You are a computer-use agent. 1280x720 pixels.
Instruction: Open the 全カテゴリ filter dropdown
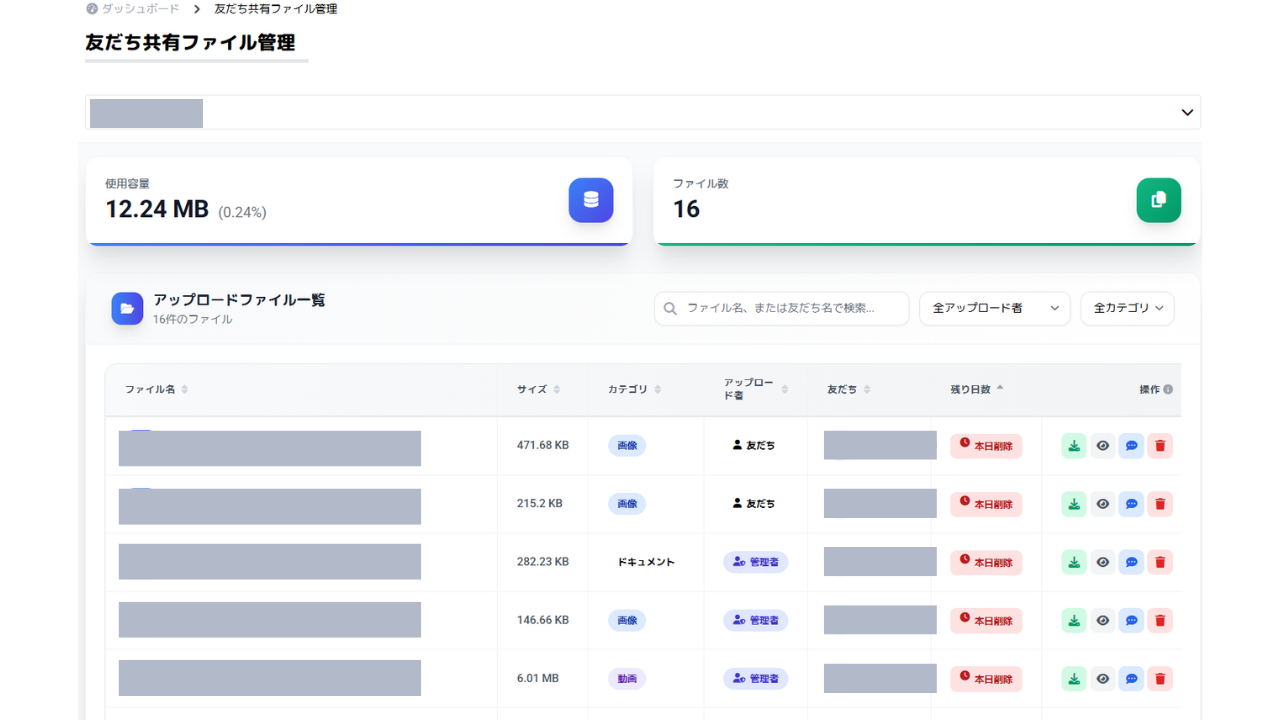coord(1127,309)
